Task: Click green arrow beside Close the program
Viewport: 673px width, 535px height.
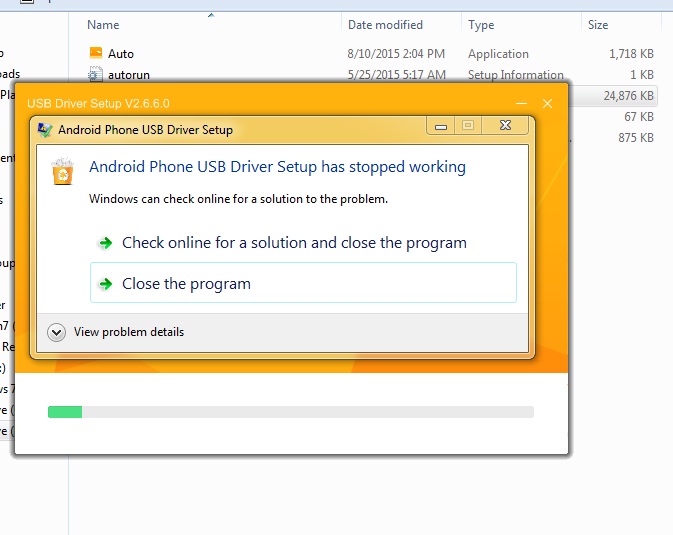Action: point(106,284)
